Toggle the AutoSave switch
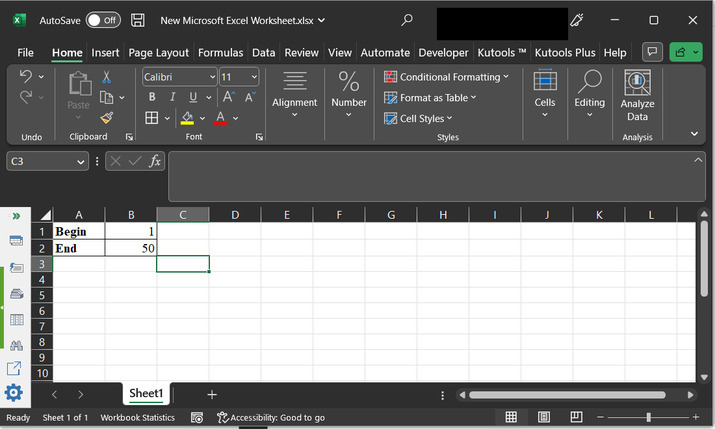The height and width of the screenshot is (429, 715). [103, 20]
